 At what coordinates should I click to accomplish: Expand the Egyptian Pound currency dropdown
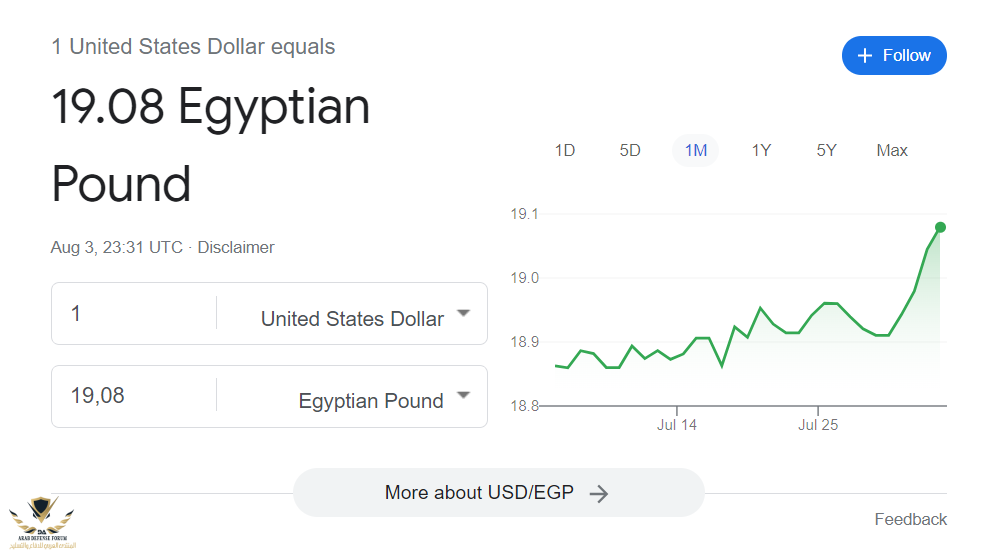tap(463, 396)
